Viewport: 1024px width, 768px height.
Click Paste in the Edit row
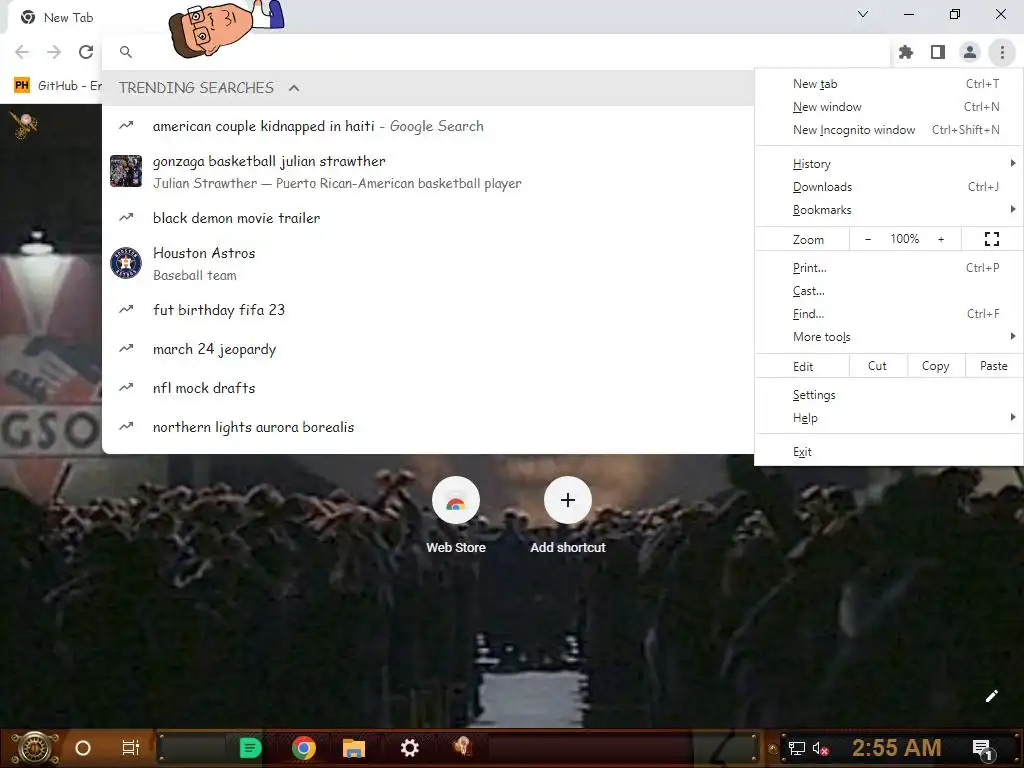click(x=993, y=366)
